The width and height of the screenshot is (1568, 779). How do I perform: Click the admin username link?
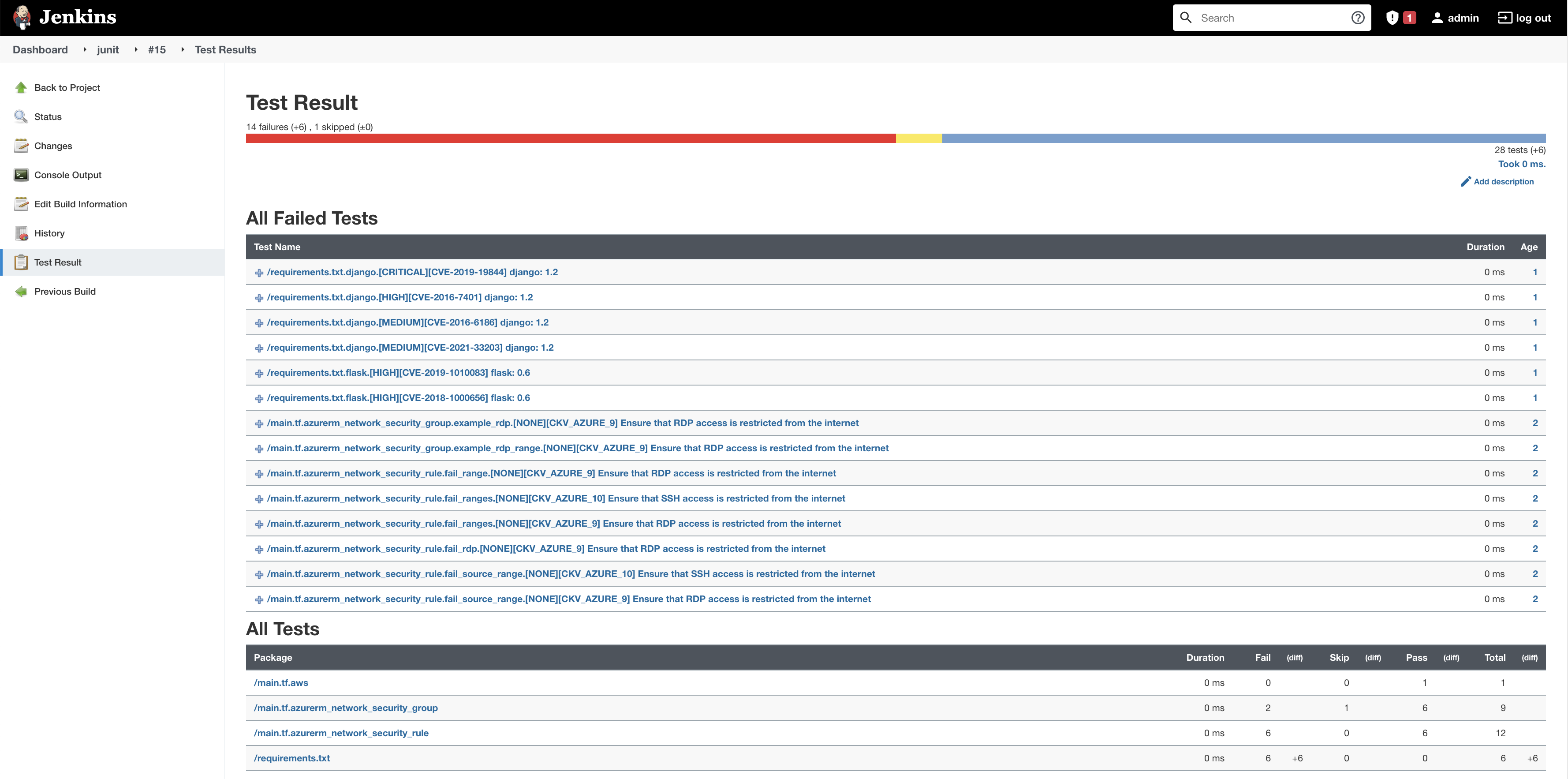(x=1463, y=18)
